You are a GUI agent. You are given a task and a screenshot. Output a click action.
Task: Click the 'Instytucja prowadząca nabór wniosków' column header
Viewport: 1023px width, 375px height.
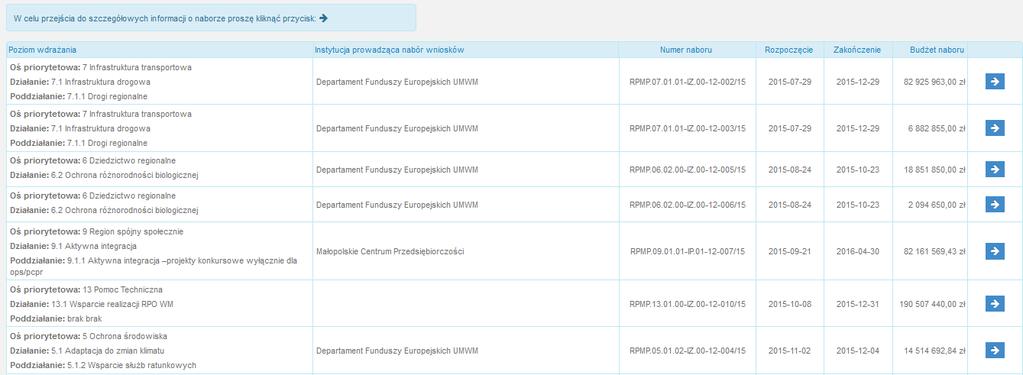pos(389,50)
